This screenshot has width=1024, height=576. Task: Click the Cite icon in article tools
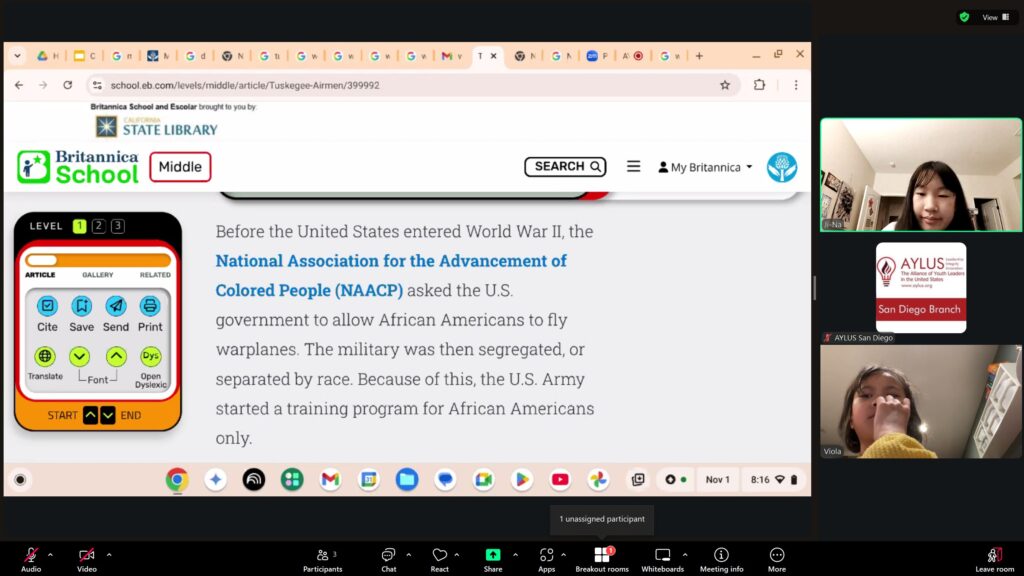pyautogui.click(x=47, y=306)
